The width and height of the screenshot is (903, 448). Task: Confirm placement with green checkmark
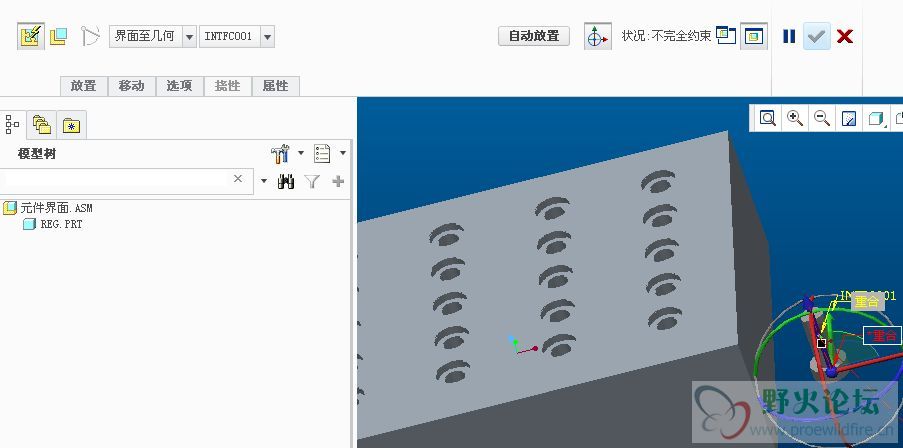coord(817,36)
